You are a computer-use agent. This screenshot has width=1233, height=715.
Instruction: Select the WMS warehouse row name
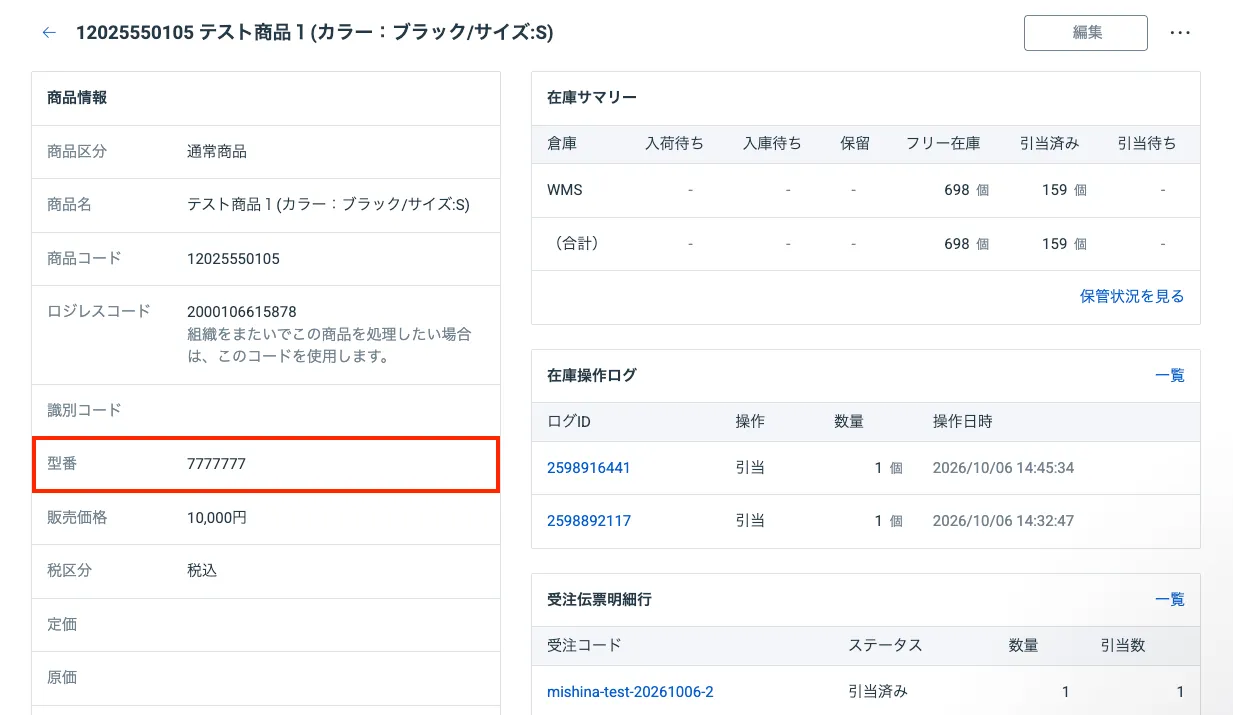(x=565, y=189)
